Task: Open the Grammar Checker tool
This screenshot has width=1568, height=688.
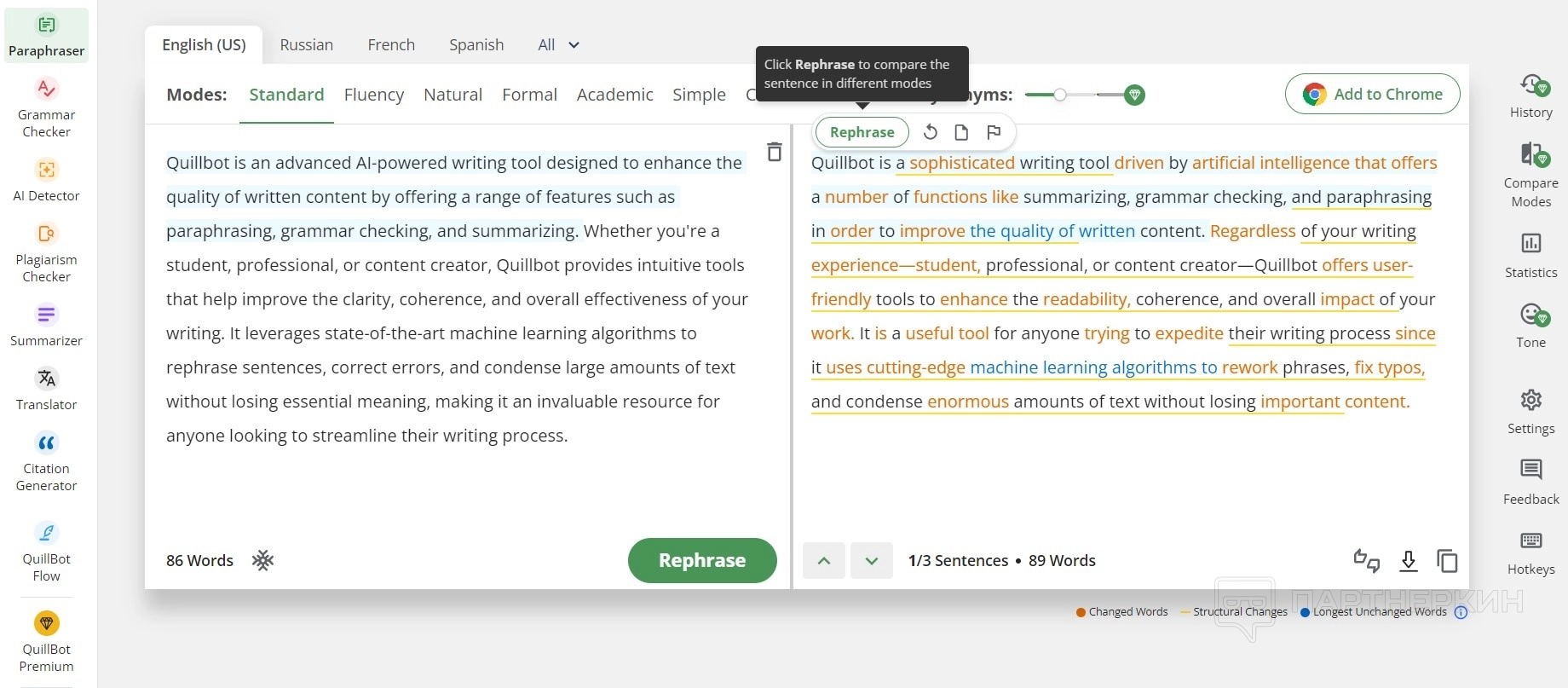Action: 46,107
